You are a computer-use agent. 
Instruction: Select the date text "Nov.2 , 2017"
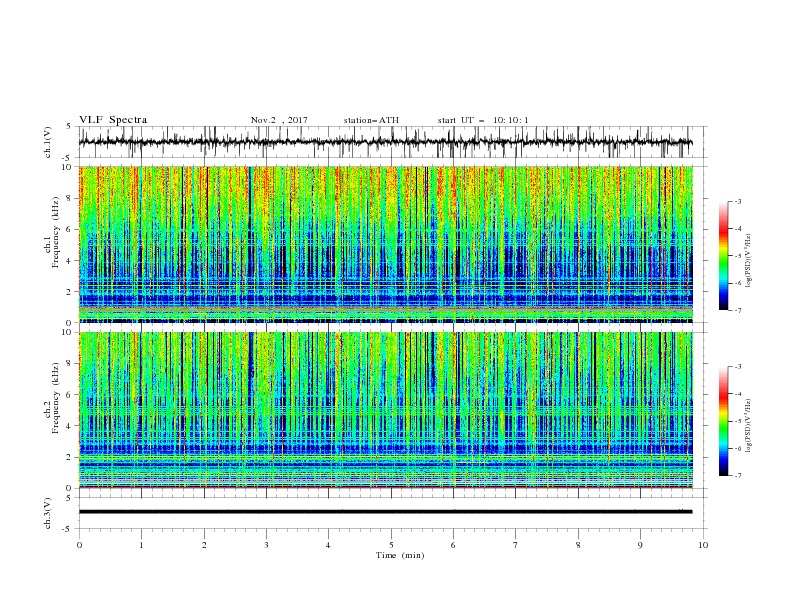[279, 120]
